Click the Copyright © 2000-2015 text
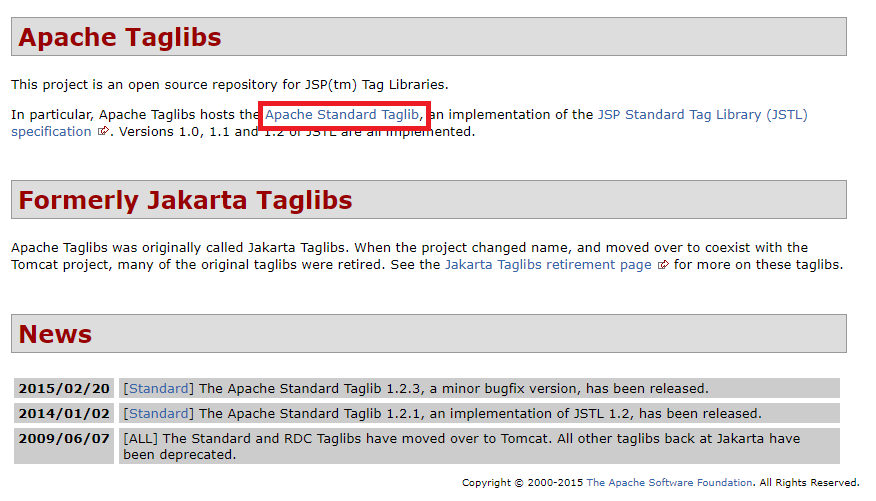Image resolution: width=876 pixels, height=501 pixels. point(522,483)
